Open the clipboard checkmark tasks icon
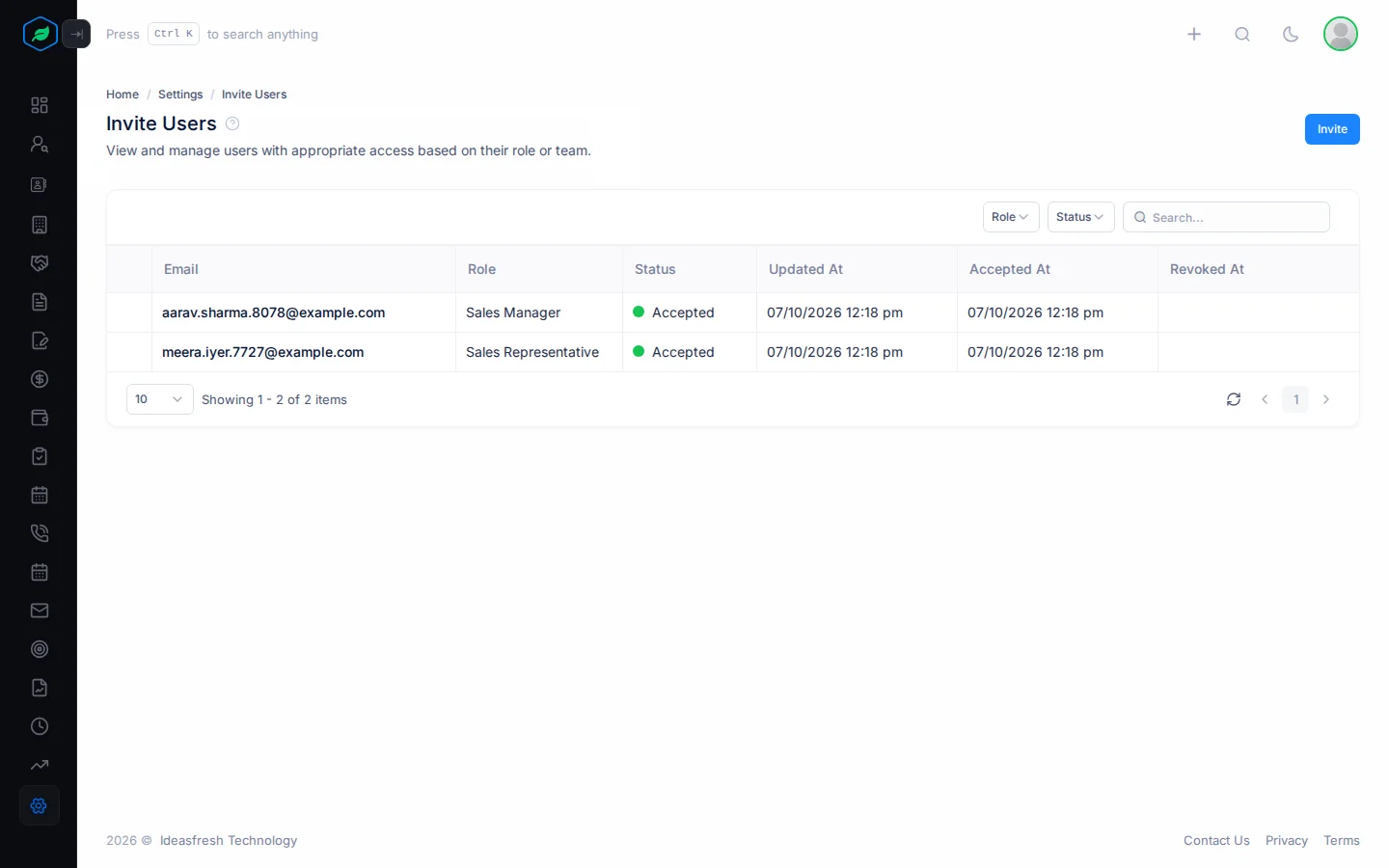Image resolution: width=1389 pixels, height=868 pixels. pos(40,456)
